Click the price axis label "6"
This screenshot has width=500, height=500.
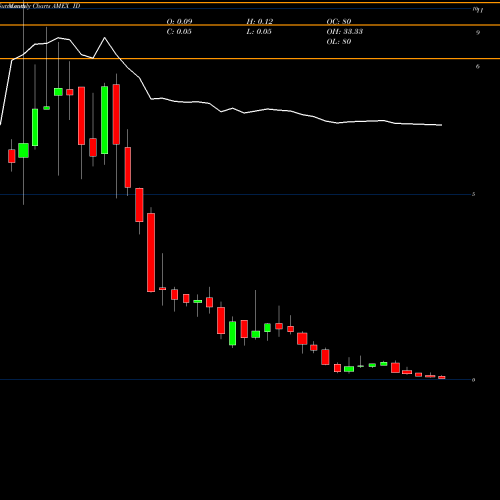click(x=478, y=66)
